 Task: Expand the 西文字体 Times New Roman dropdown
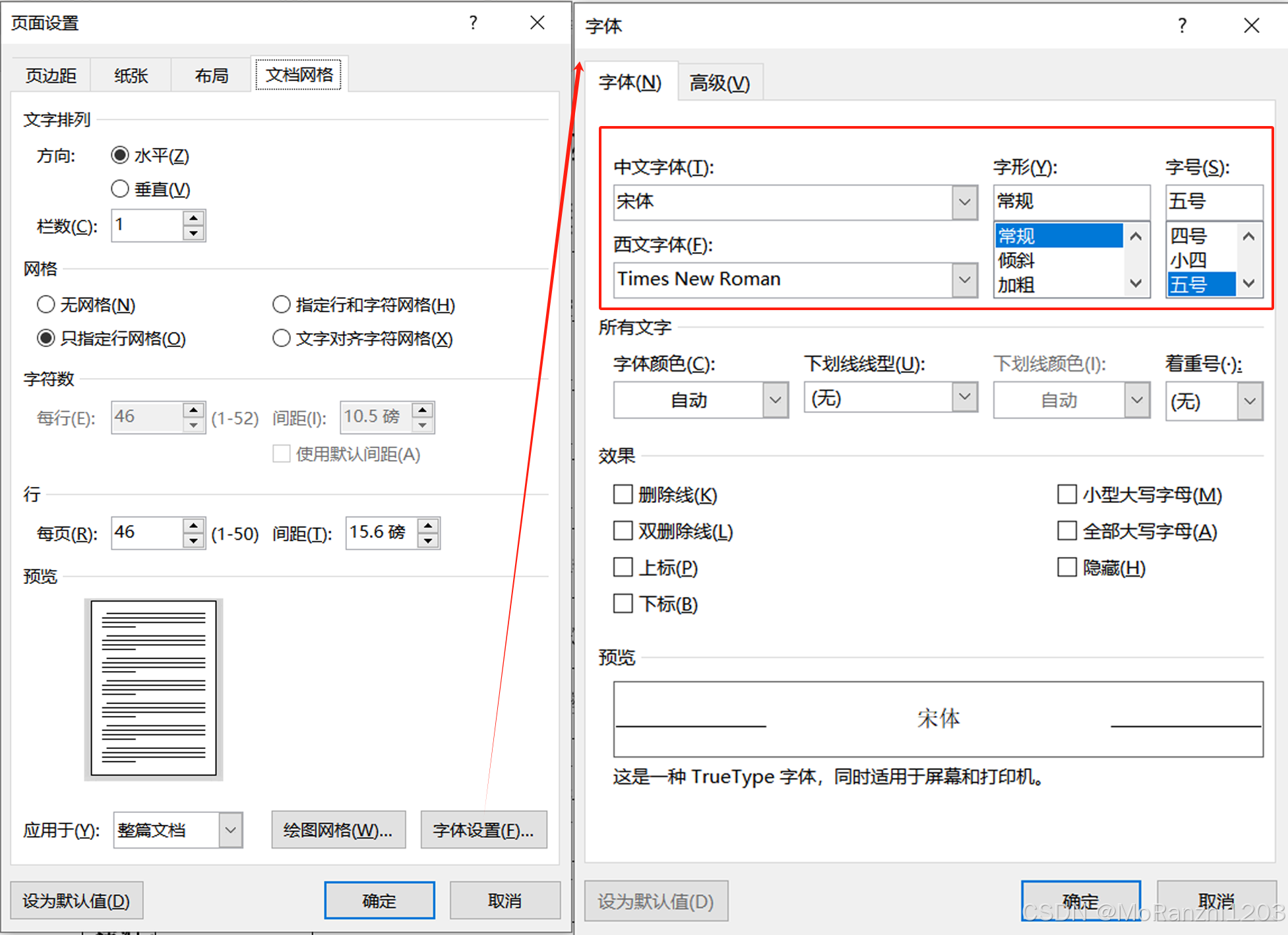click(964, 279)
